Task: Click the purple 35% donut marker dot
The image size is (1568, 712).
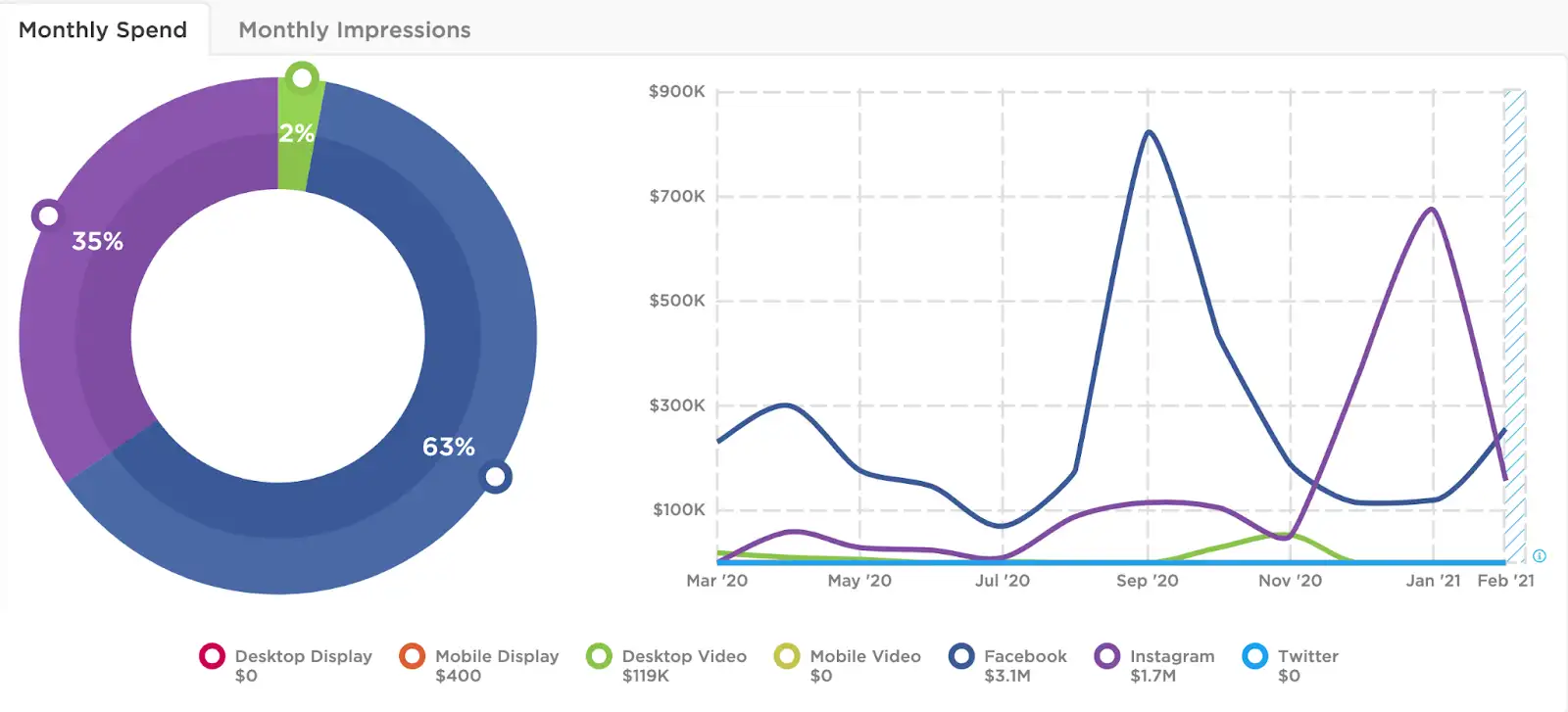Action: (48, 215)
